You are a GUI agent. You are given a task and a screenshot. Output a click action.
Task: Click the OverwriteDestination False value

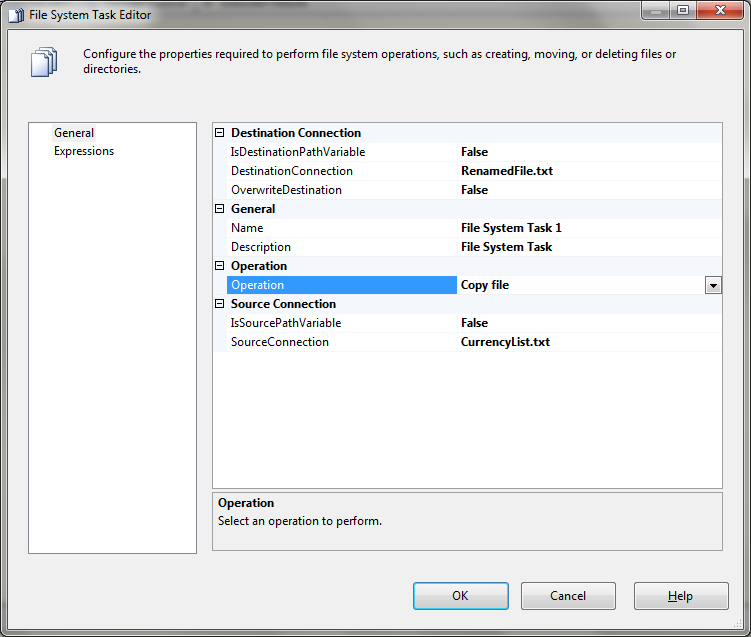[474, 190]
